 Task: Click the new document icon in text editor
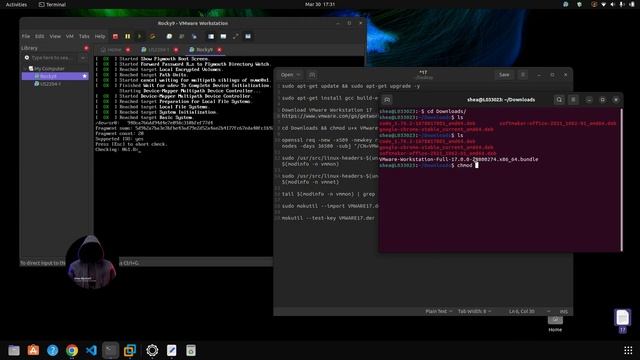312,75
